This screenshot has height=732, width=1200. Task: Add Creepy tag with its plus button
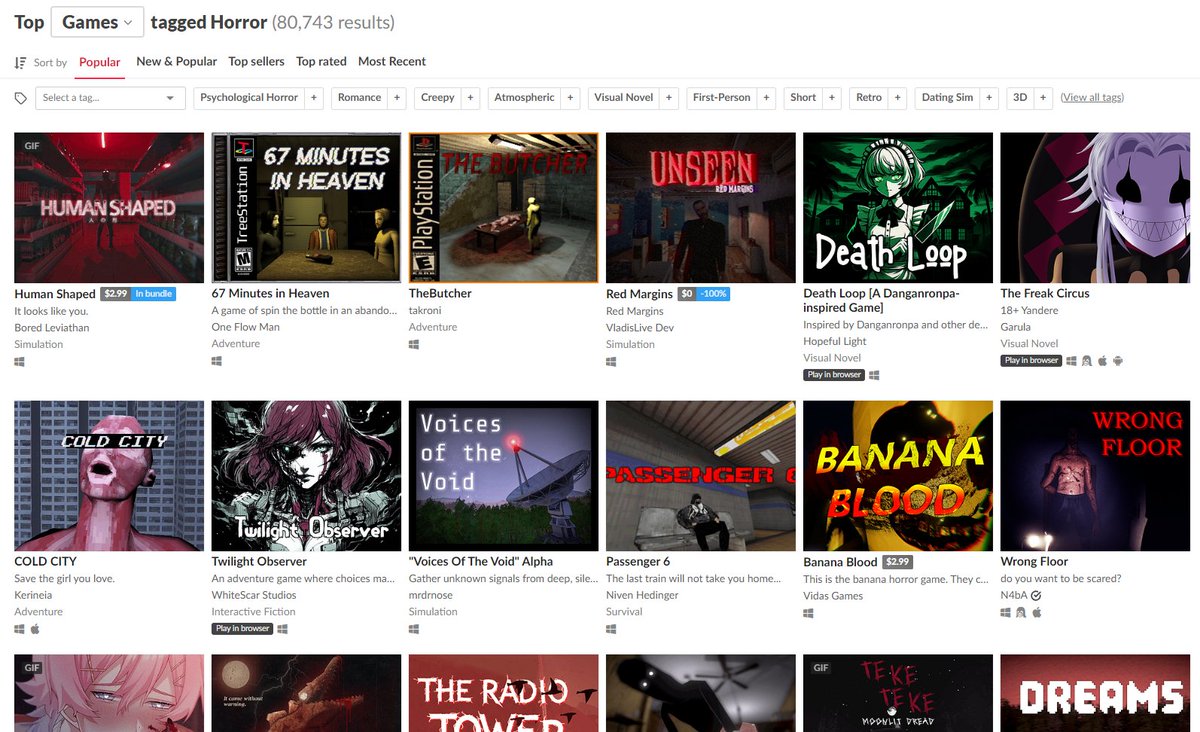470,98
